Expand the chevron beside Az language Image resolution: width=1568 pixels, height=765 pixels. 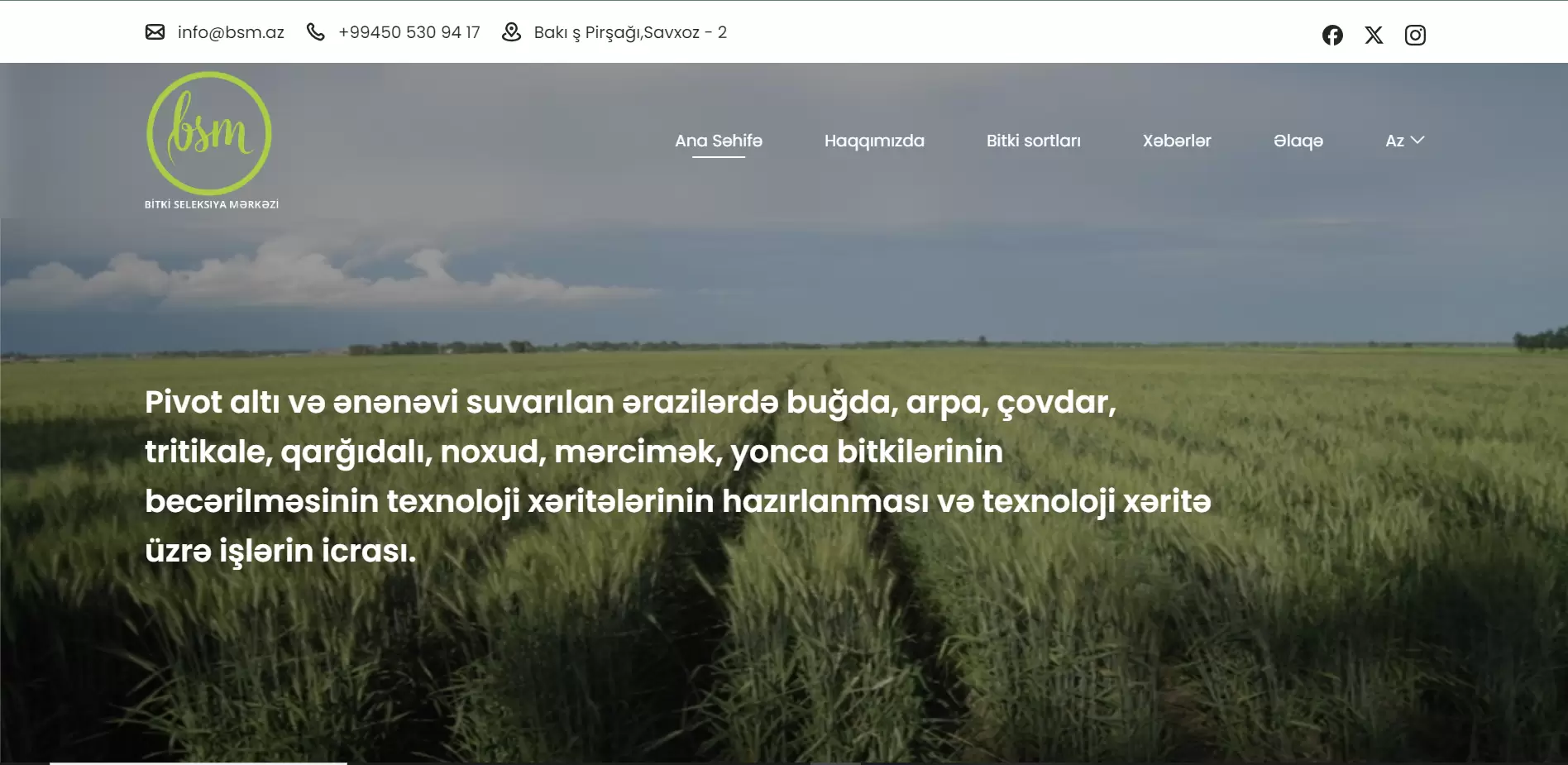pos(1417,140)
